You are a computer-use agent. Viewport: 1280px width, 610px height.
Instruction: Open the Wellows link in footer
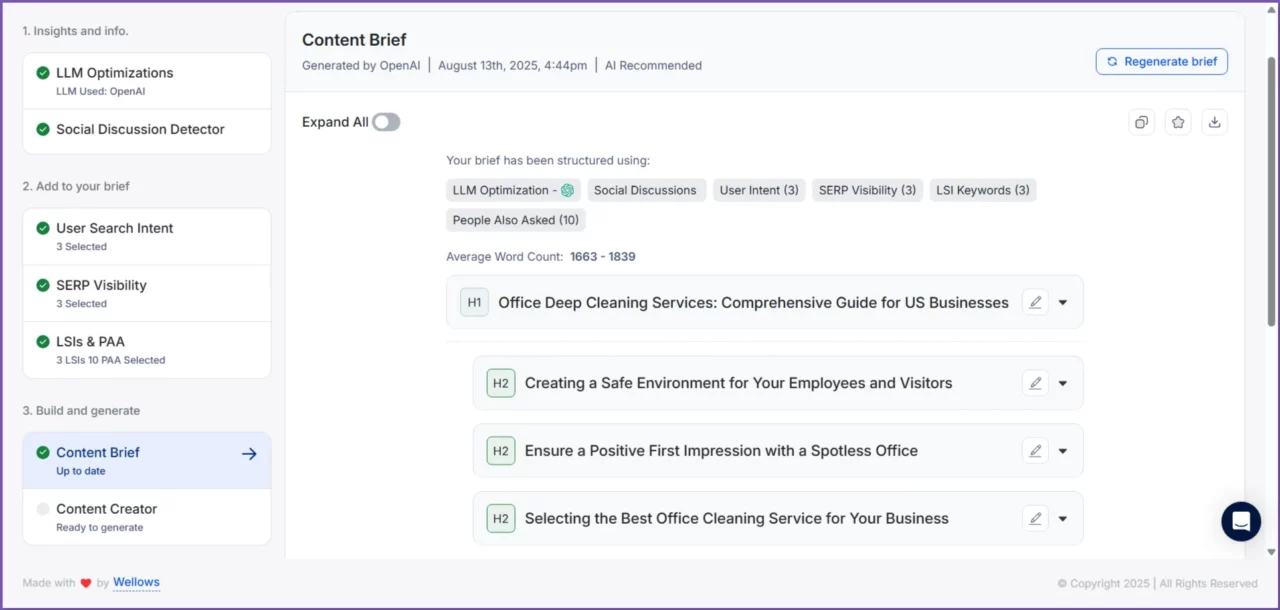tap(136, 582)
